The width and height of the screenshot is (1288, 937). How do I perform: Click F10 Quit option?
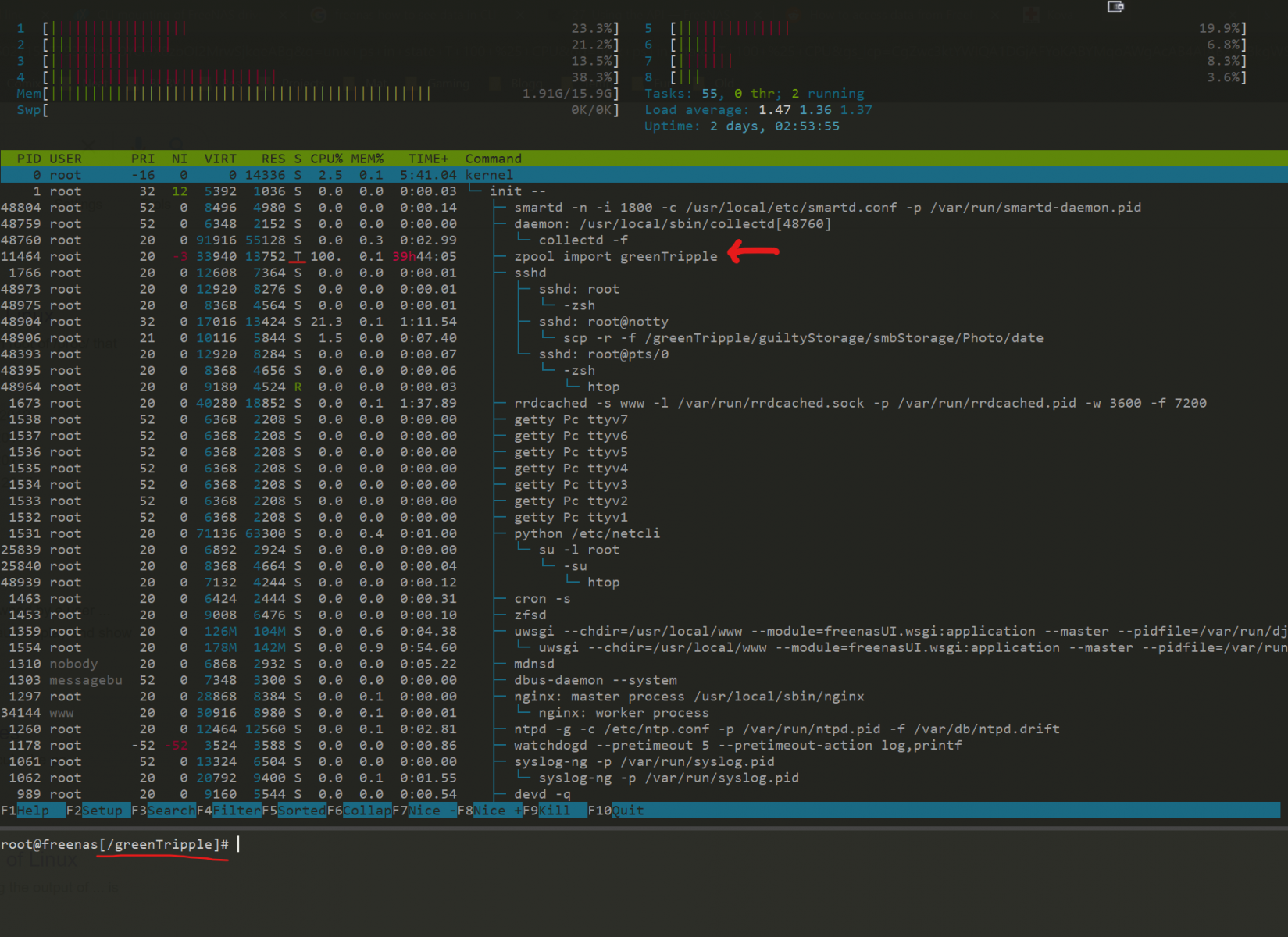[616, 811]
